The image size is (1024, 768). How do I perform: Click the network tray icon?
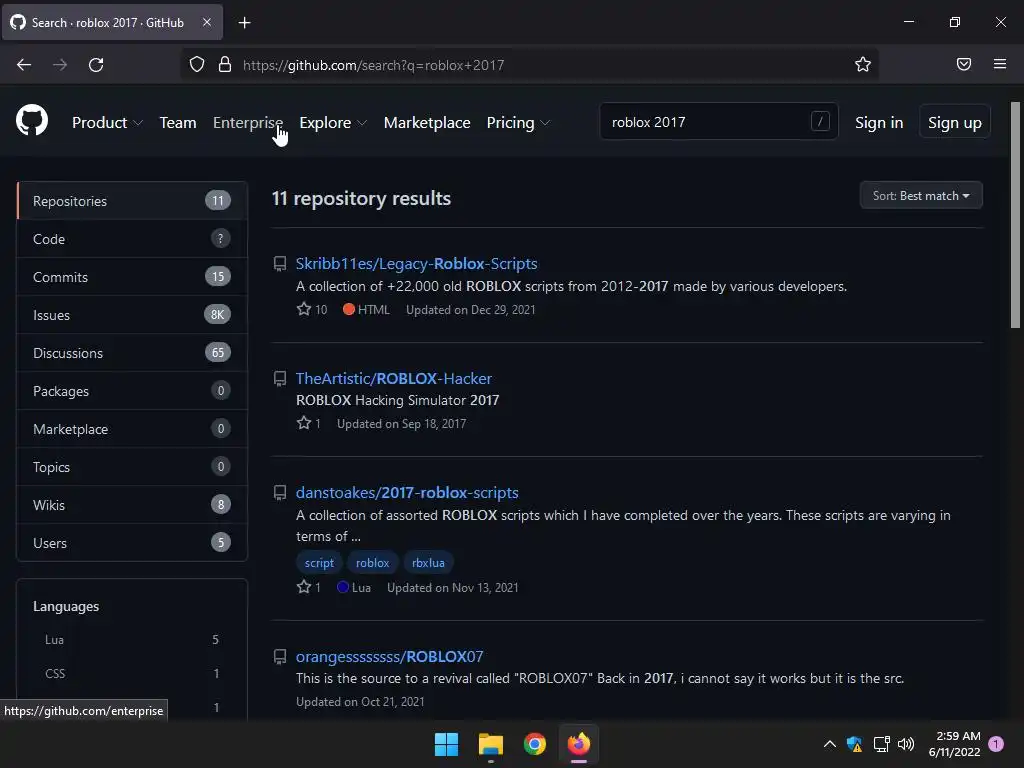(882, 744)
